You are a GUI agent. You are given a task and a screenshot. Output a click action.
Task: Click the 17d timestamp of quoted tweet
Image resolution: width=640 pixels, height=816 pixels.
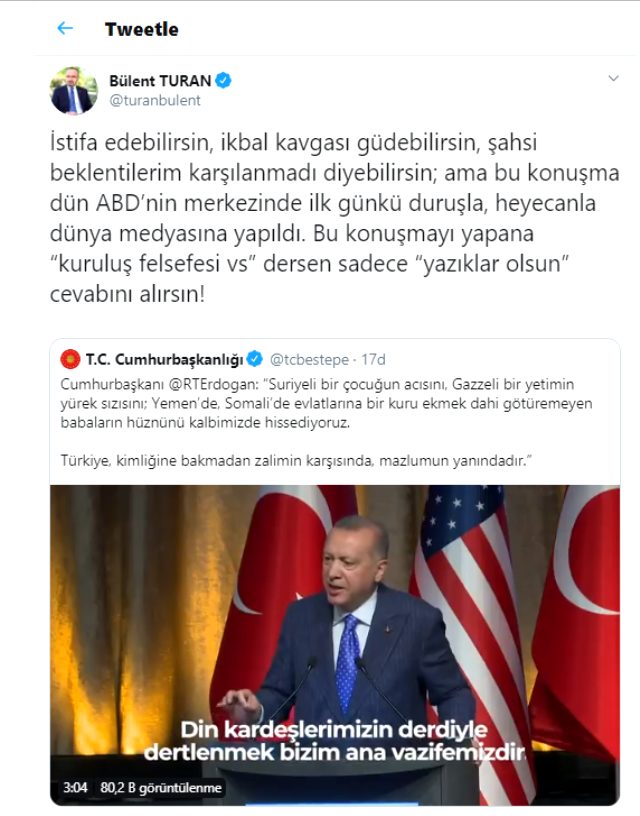tap(373, 360)
